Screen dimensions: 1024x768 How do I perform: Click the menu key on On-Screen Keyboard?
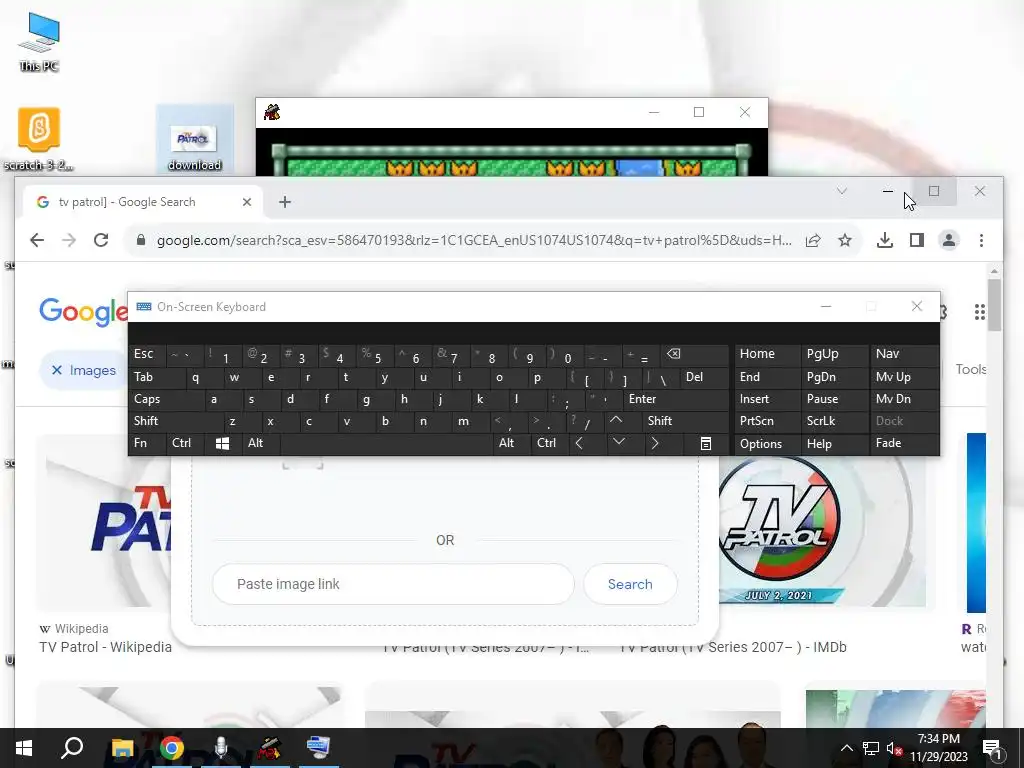click(706, 443)
